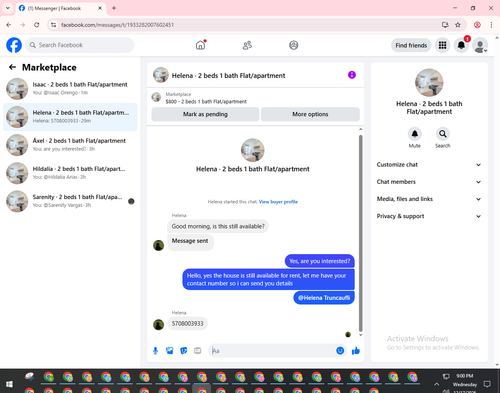Expand Customize chat section
500x393 pixels.
point(429,165)
